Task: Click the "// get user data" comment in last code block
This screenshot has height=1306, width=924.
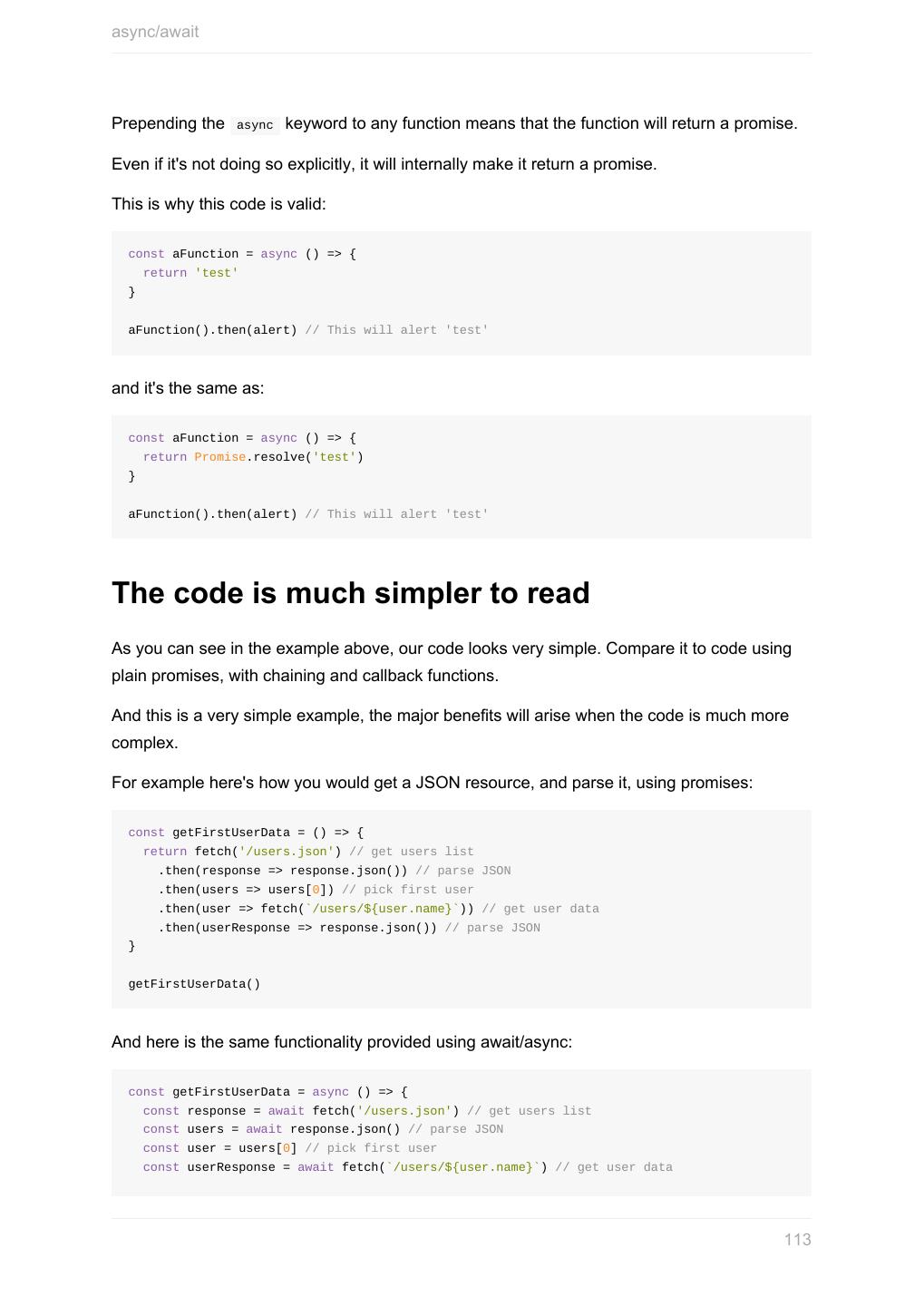Action: 614,1167
